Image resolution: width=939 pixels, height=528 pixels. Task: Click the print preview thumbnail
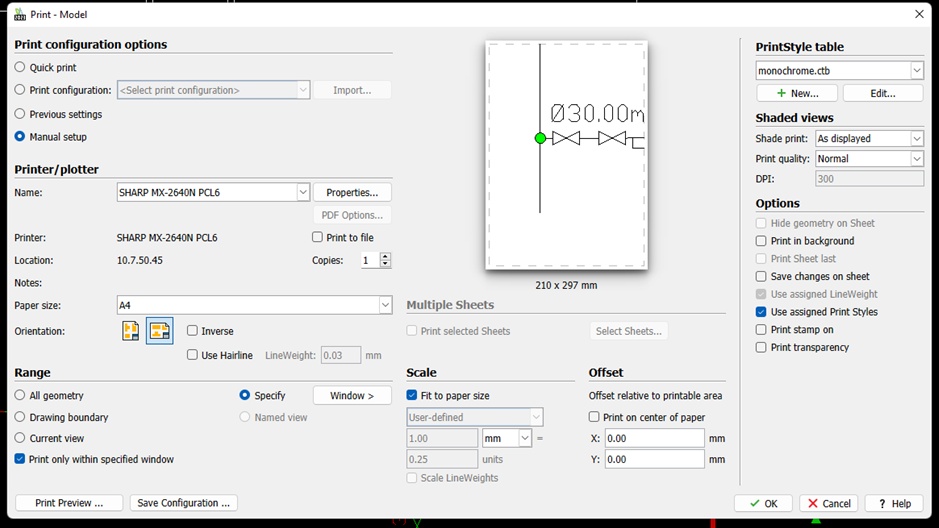567,155
